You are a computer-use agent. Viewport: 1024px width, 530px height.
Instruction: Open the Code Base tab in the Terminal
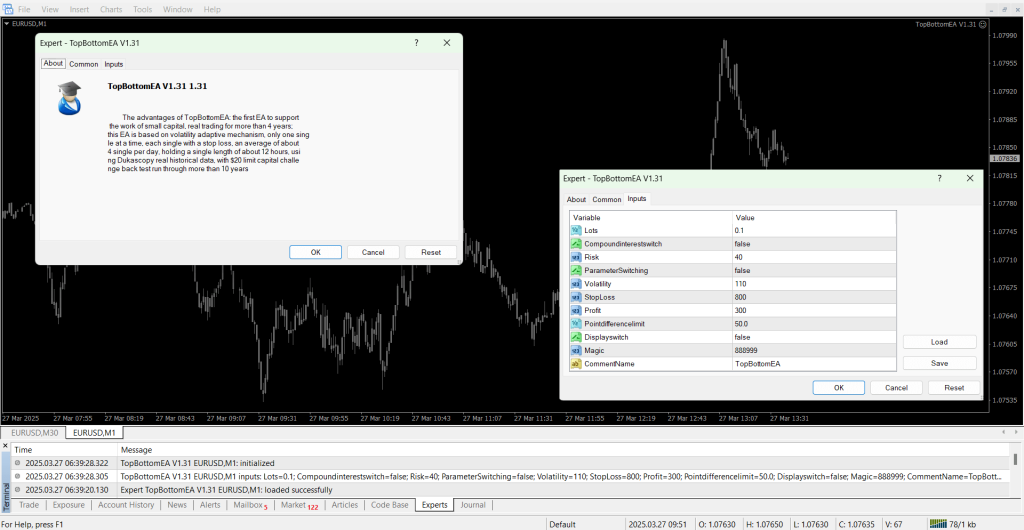pyautogui.click(x=390, y=505)
